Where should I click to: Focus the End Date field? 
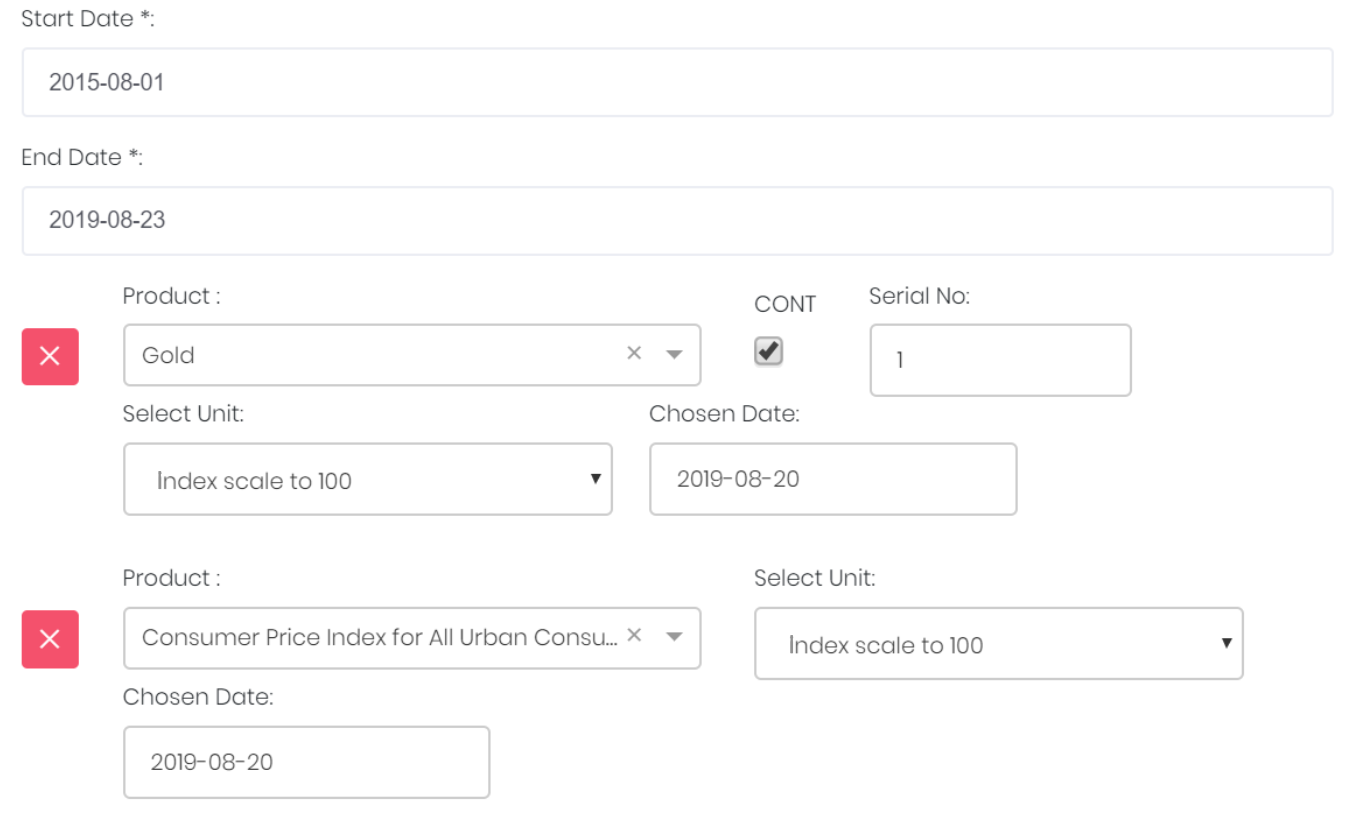(677, 221)
